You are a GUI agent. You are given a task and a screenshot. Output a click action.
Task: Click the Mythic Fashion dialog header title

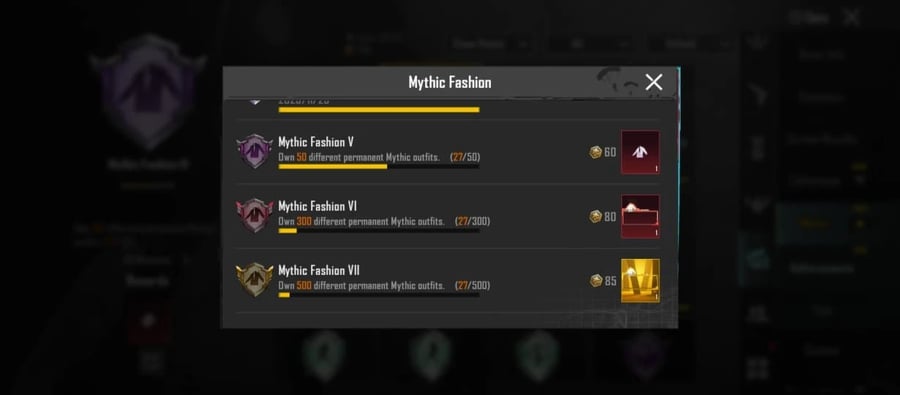[x=449, y=82]
